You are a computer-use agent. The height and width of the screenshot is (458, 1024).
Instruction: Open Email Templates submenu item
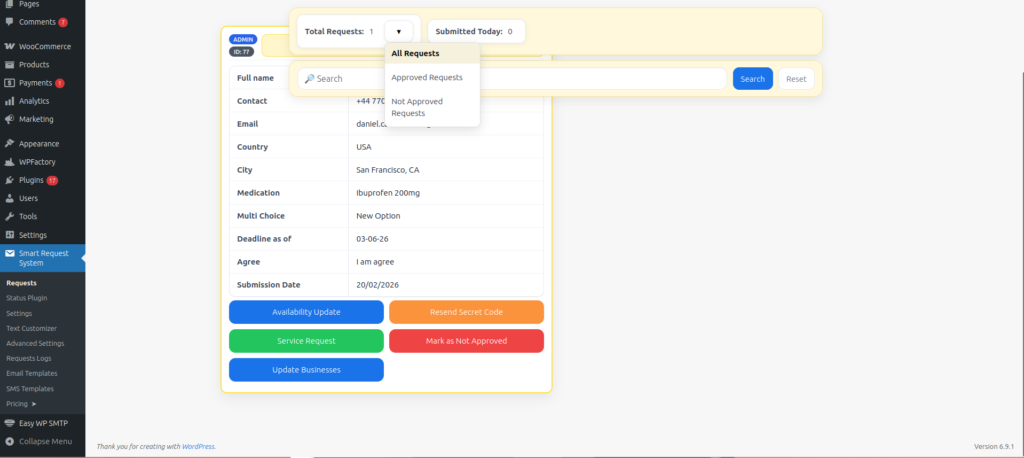tap(30, 373)
